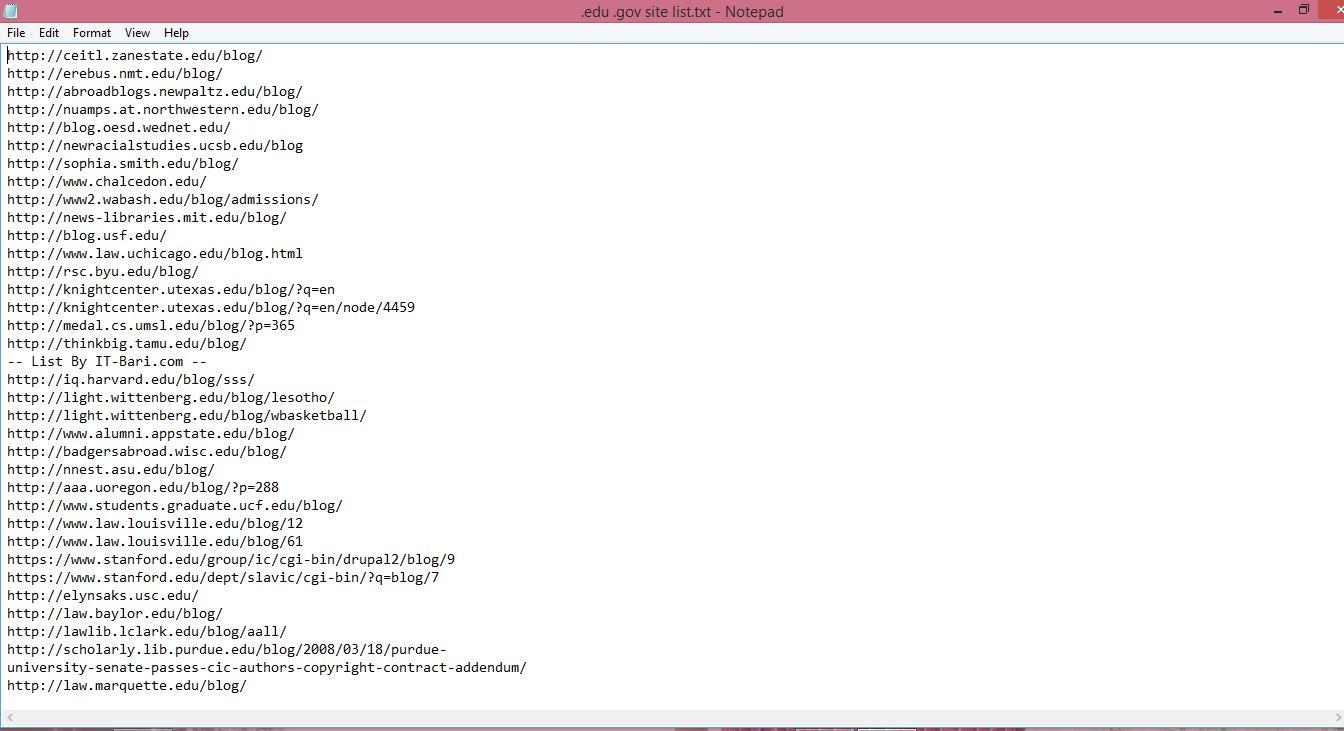
Task: Click the news-libraries.mit.edu URL line
Action: 147,218
